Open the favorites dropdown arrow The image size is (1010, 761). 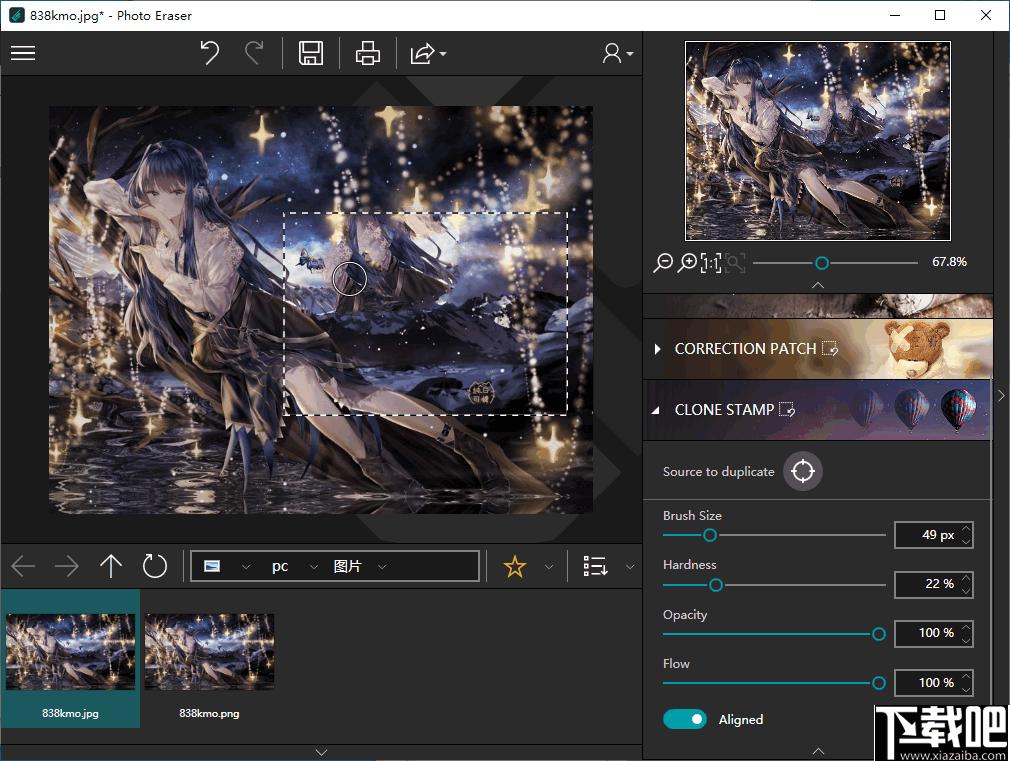pyautogui.click(x=549, y=567)
